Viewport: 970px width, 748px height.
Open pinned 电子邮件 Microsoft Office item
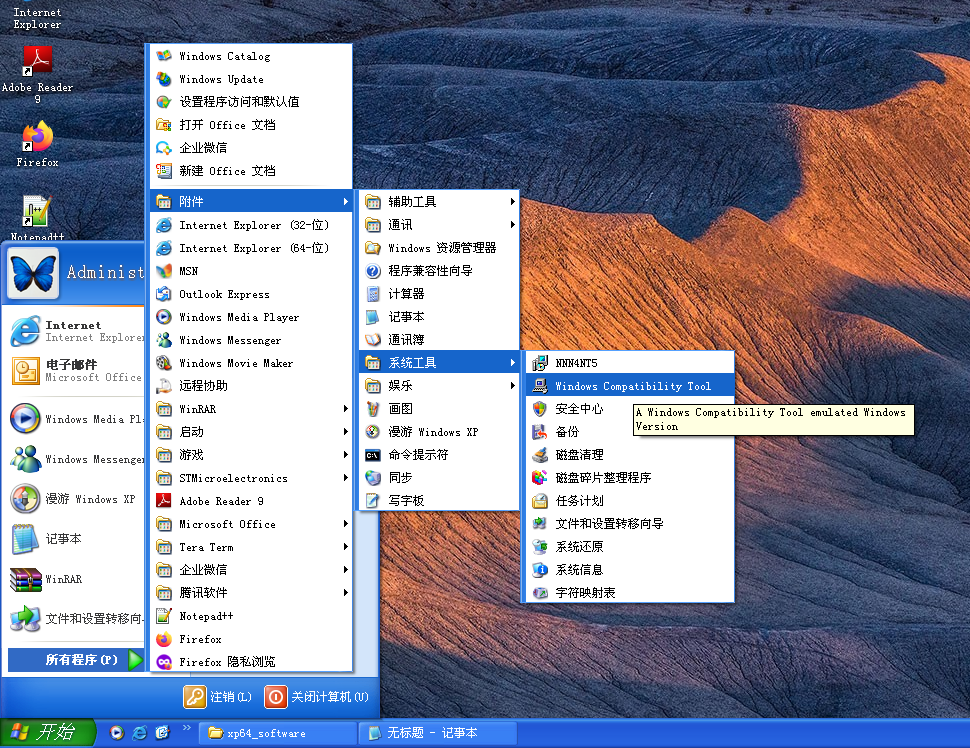(75, 371)
